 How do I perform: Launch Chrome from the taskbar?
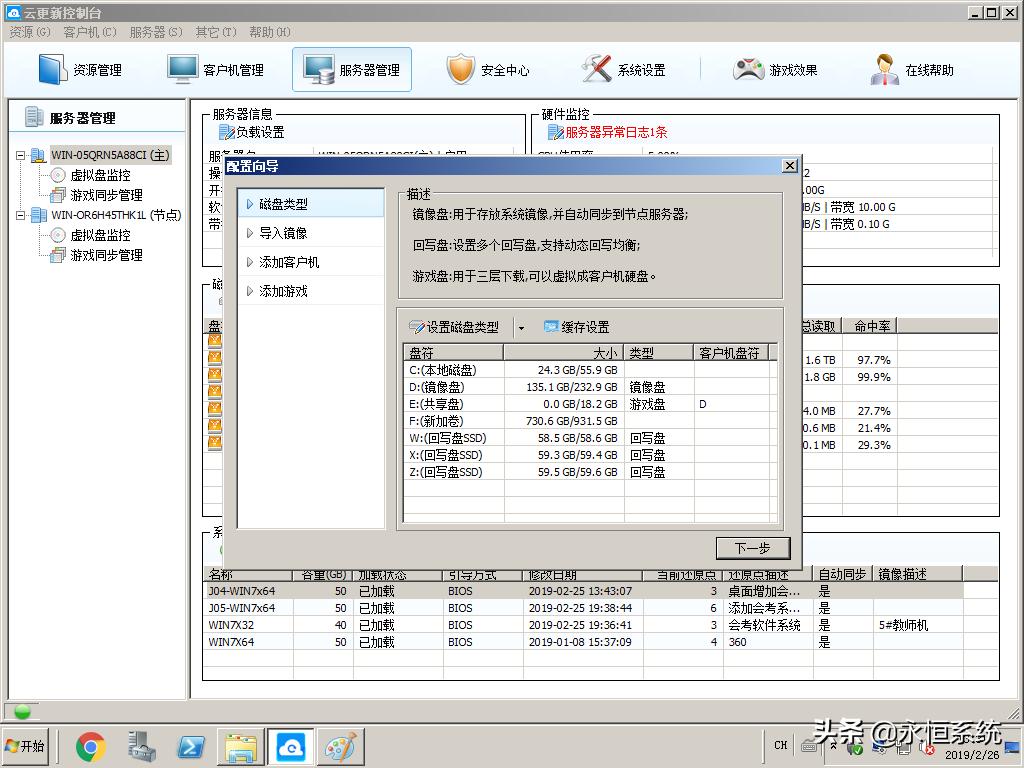pyautogui.click(x=91, y=746)
